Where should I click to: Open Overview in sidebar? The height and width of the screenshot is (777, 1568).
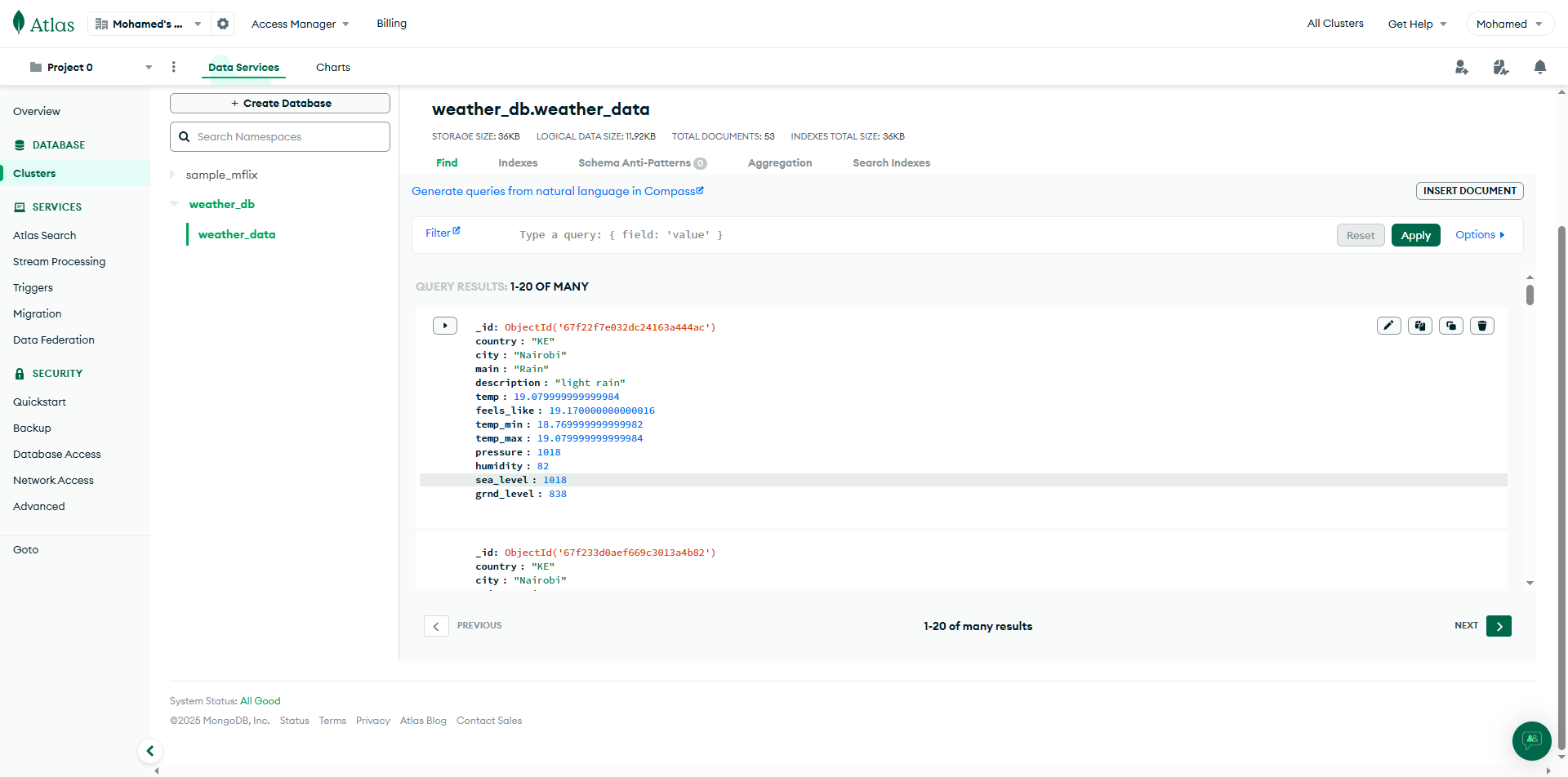pyautogui.click(x=37, y=111)
